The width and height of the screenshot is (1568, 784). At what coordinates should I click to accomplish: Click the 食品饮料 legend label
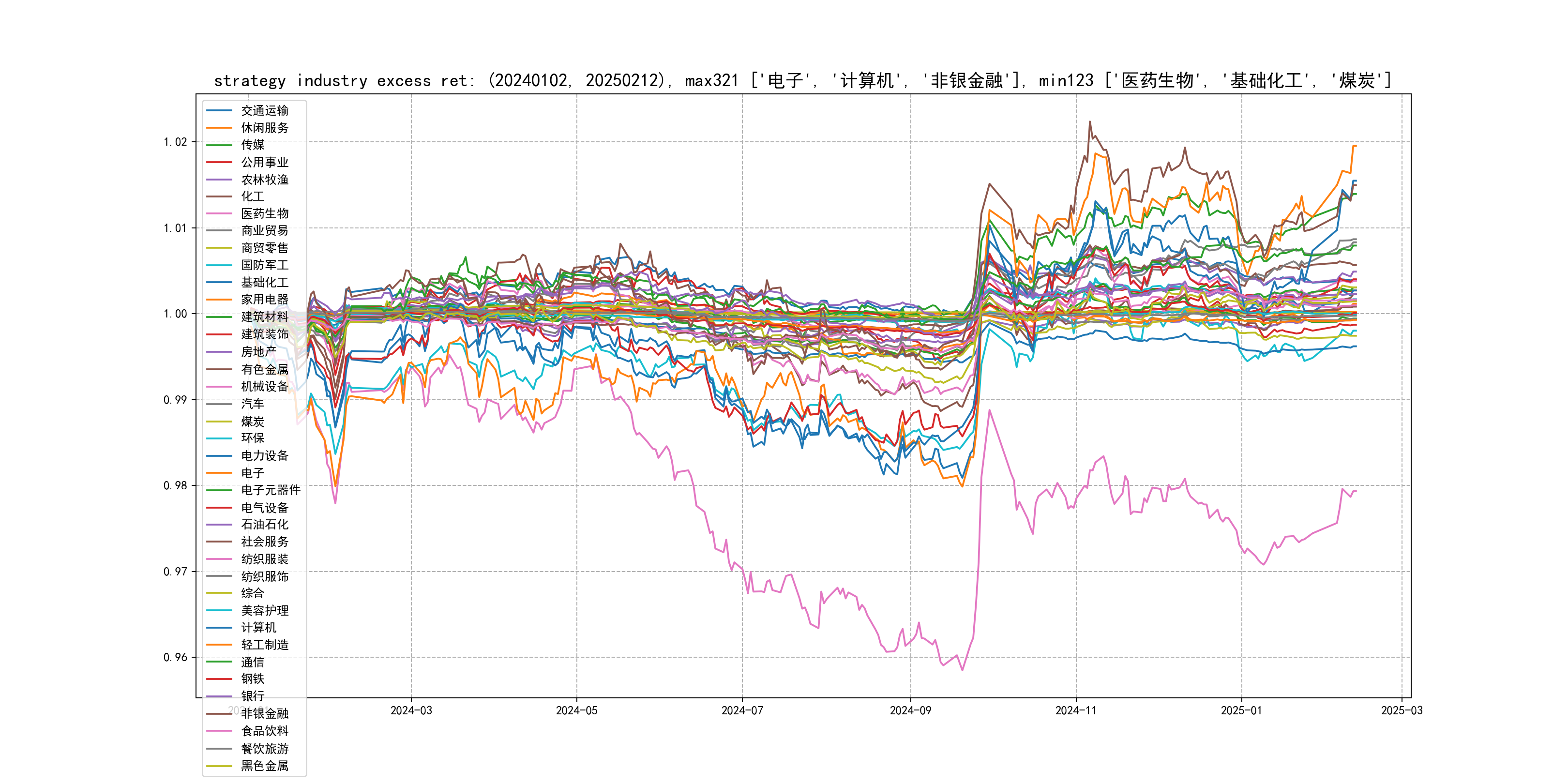tap(264, 730)
